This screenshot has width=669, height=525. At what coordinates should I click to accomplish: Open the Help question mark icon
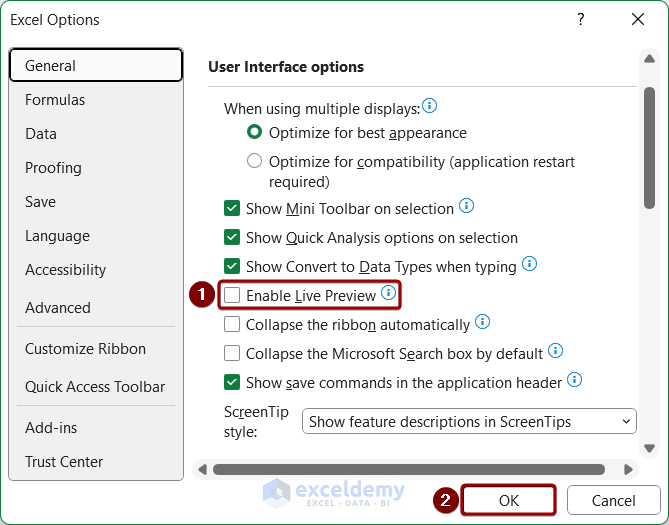click(581, 19)
